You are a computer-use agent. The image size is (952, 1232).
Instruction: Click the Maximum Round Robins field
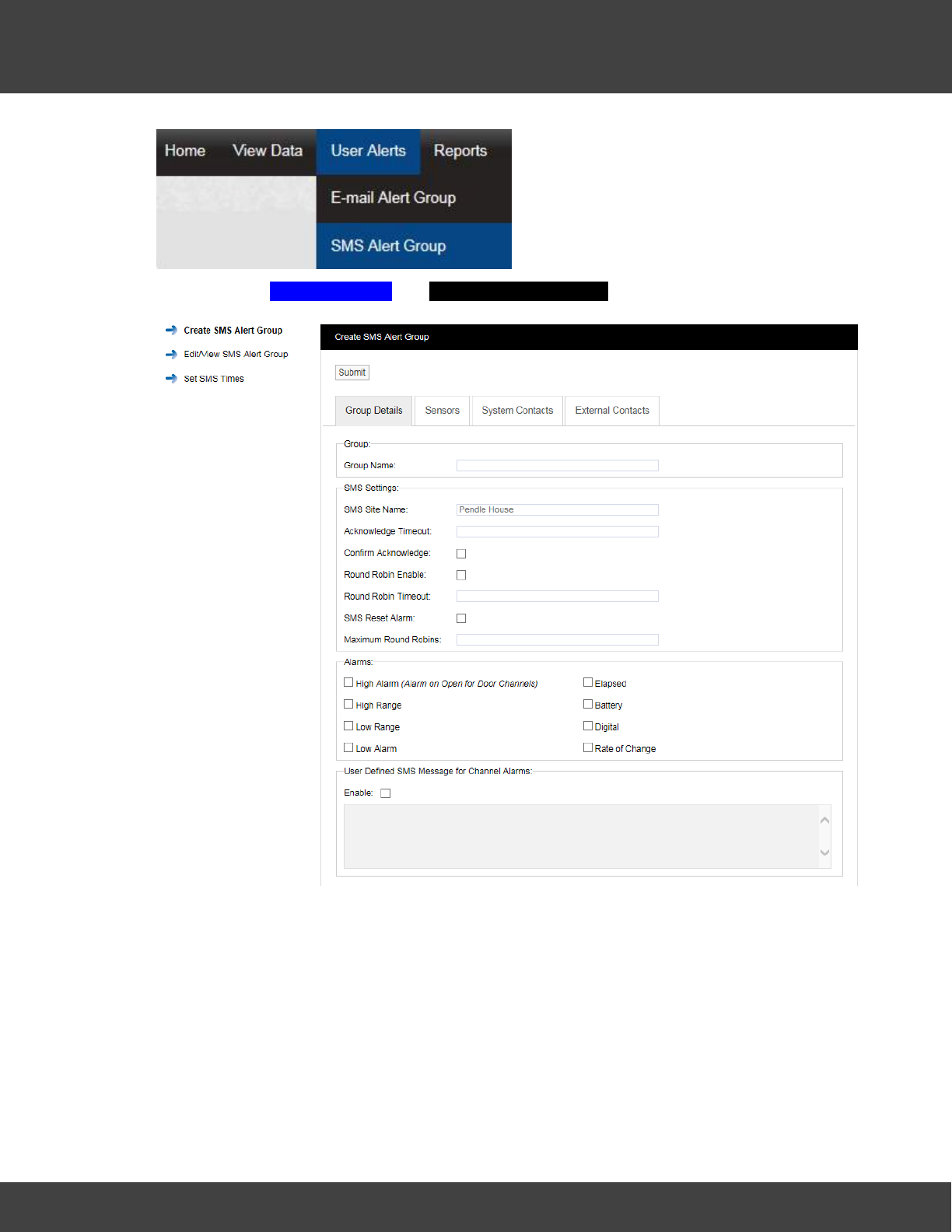pos(558,639)
